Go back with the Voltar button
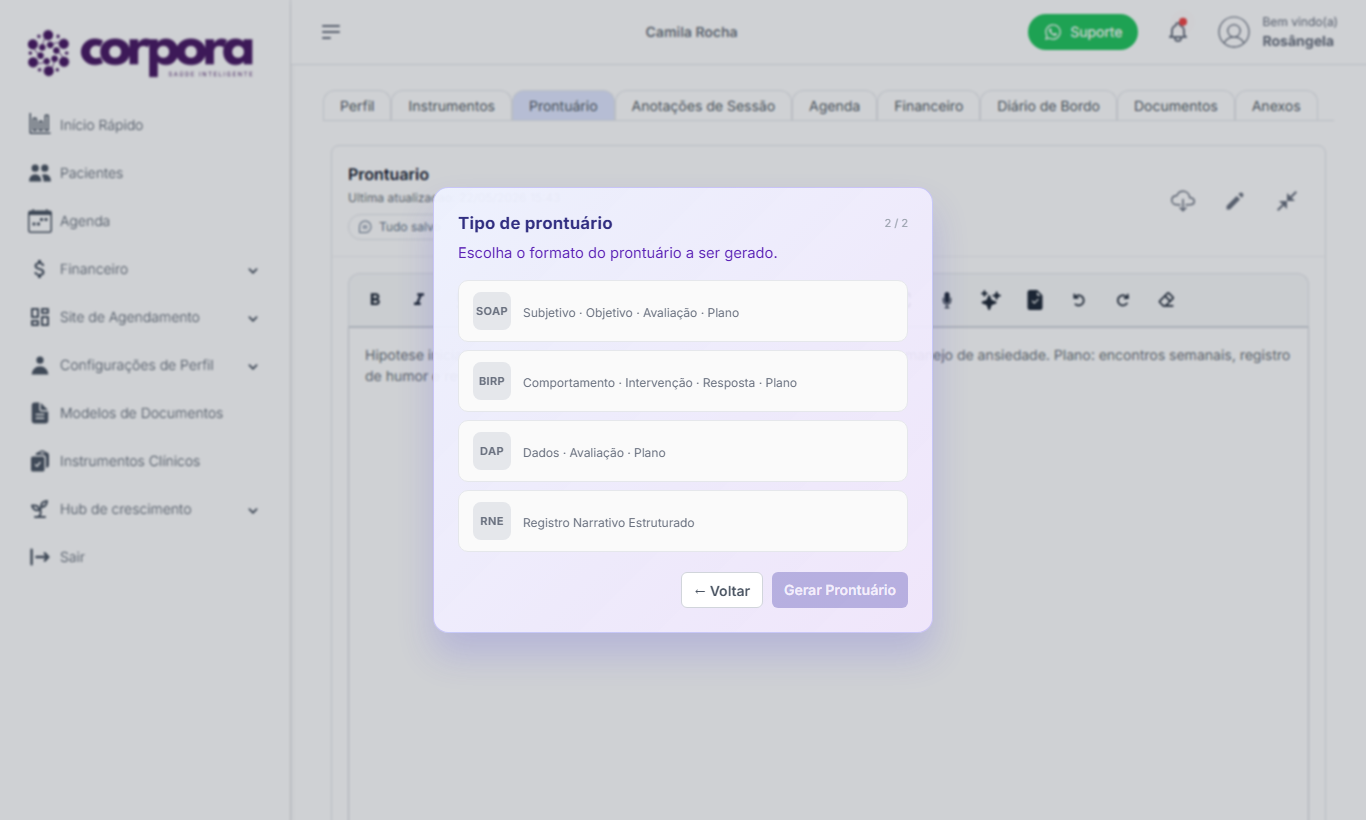The width and height of the screenshot is (1366, 820). click(x=722, y=590)
